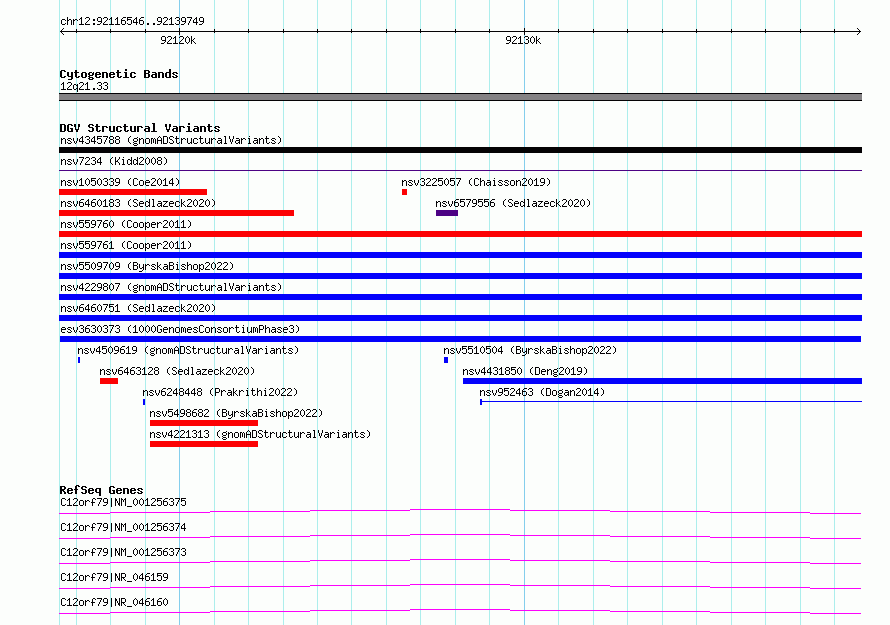Screen dimensions: 890x625
Task: Click the tiny blue nsv4509619 marker
Action: coord(79,360)
